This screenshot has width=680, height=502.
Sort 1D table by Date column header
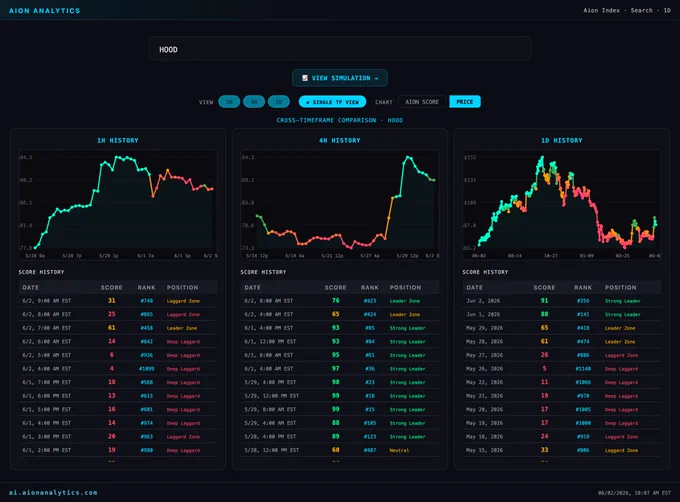[x=474, y=287]
